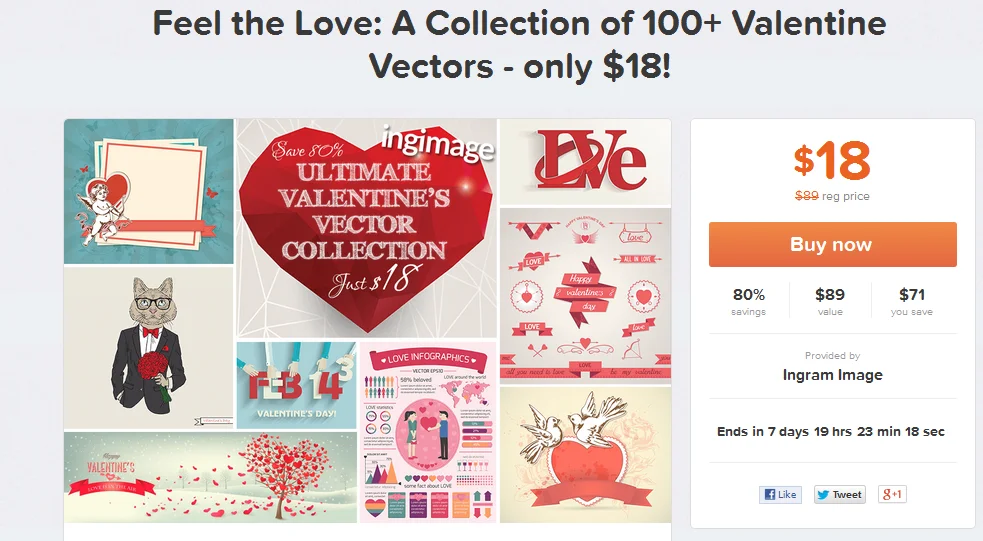Click the two doves on heart image
This screenshot has width=983, height=541.
click(x=586, y=455)
